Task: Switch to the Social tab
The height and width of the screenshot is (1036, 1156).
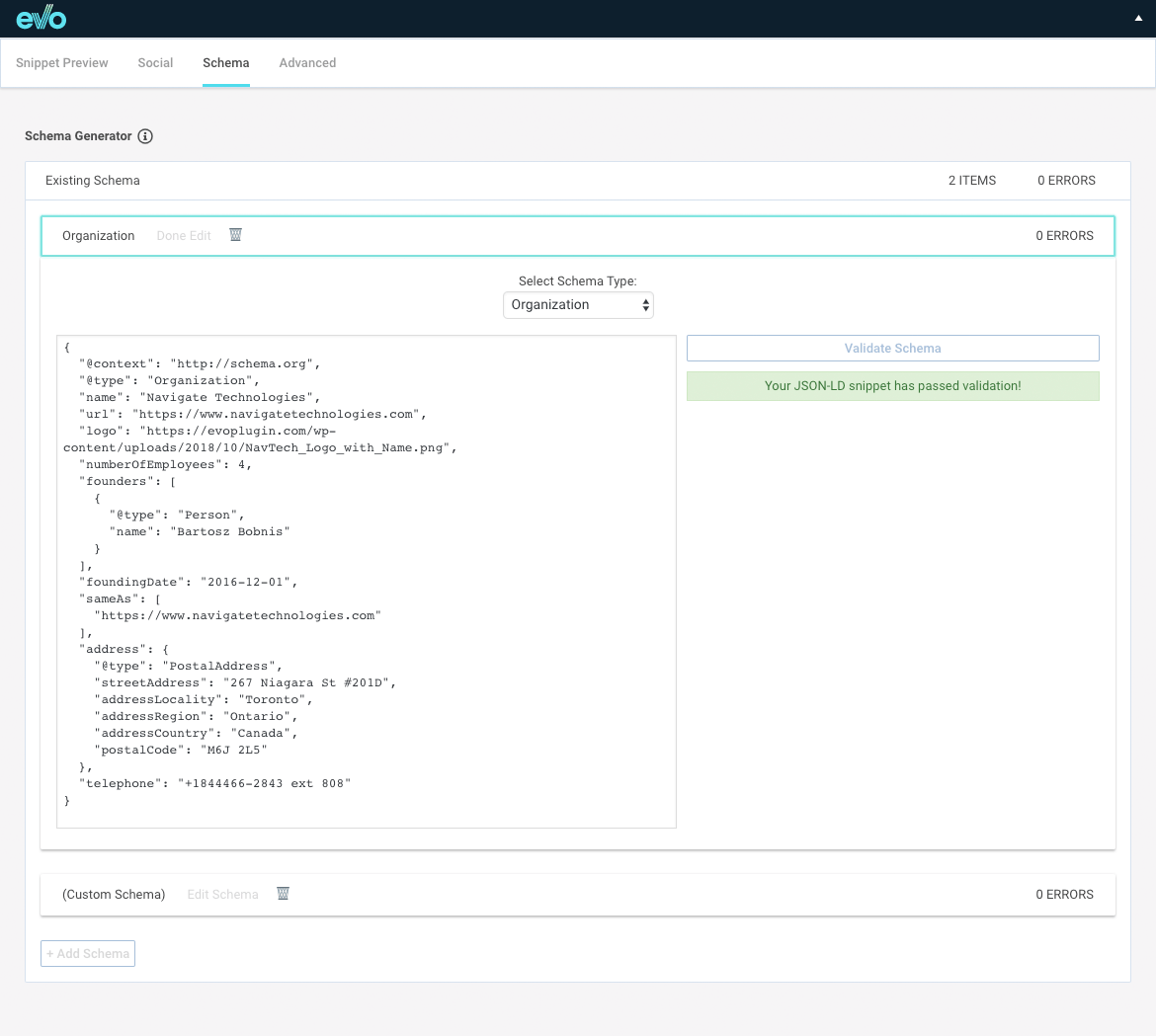Action: pos(155,63)
